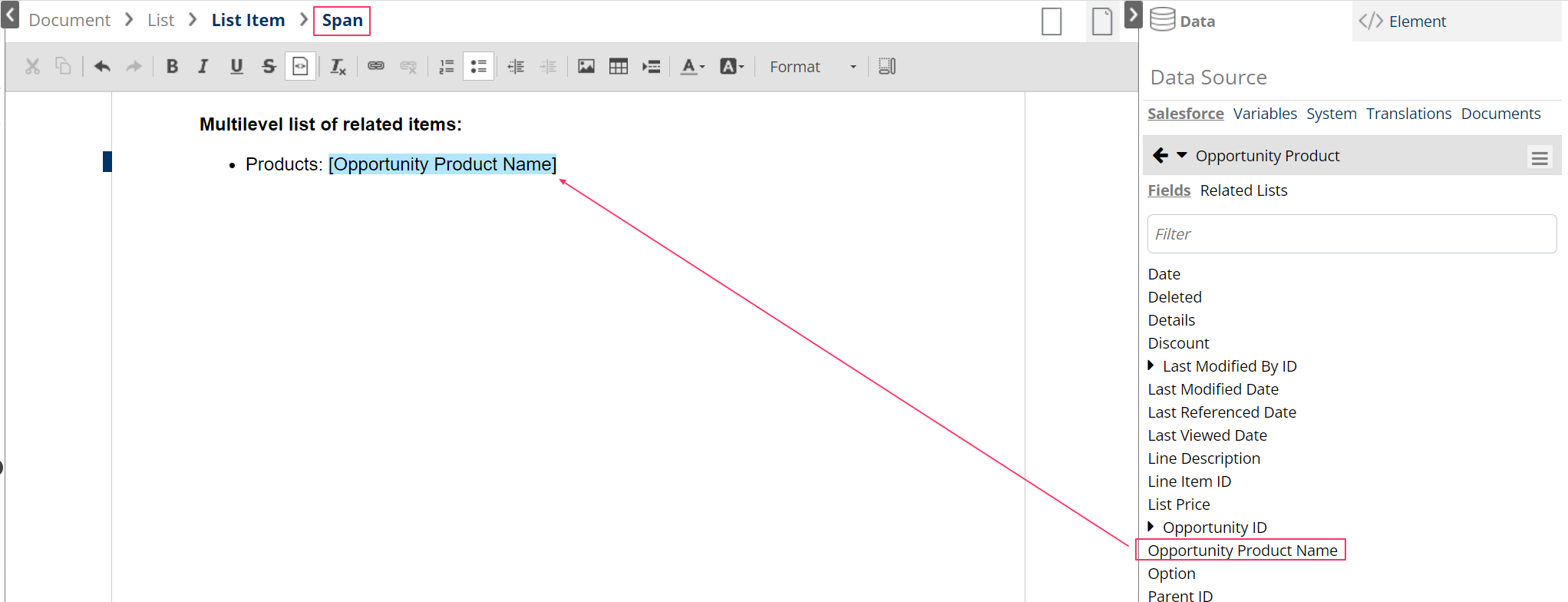Toggle the bulleted list button

click(x=478, y=67)
